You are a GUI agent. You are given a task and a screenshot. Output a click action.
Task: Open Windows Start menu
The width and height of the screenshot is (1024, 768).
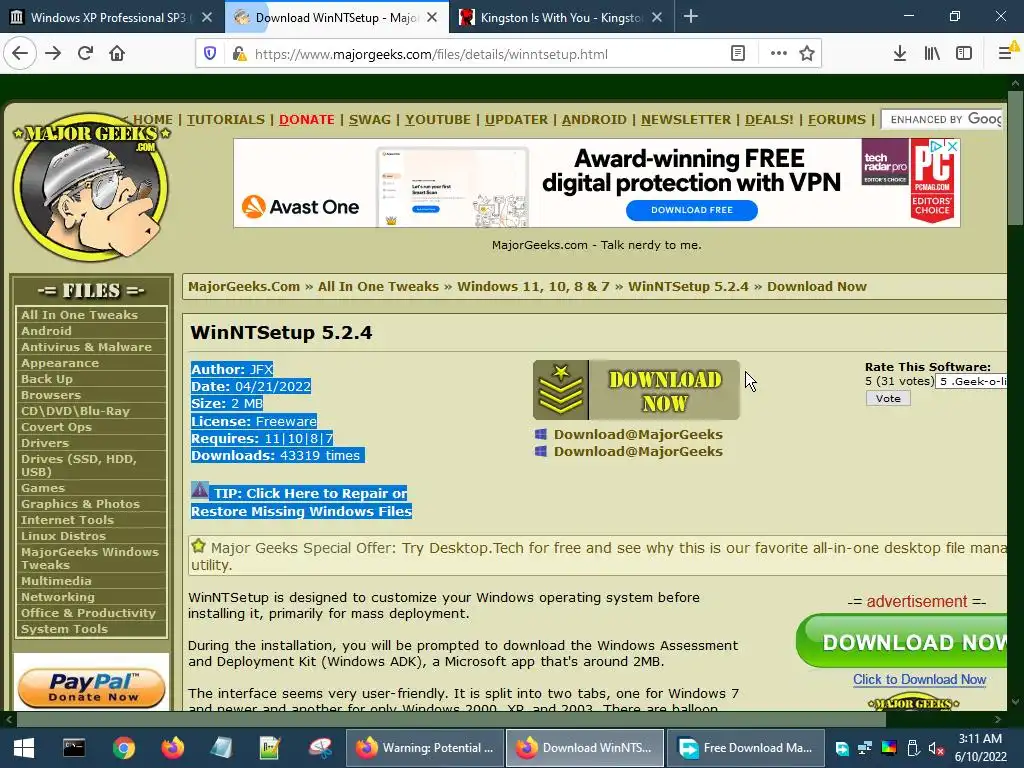24,748
